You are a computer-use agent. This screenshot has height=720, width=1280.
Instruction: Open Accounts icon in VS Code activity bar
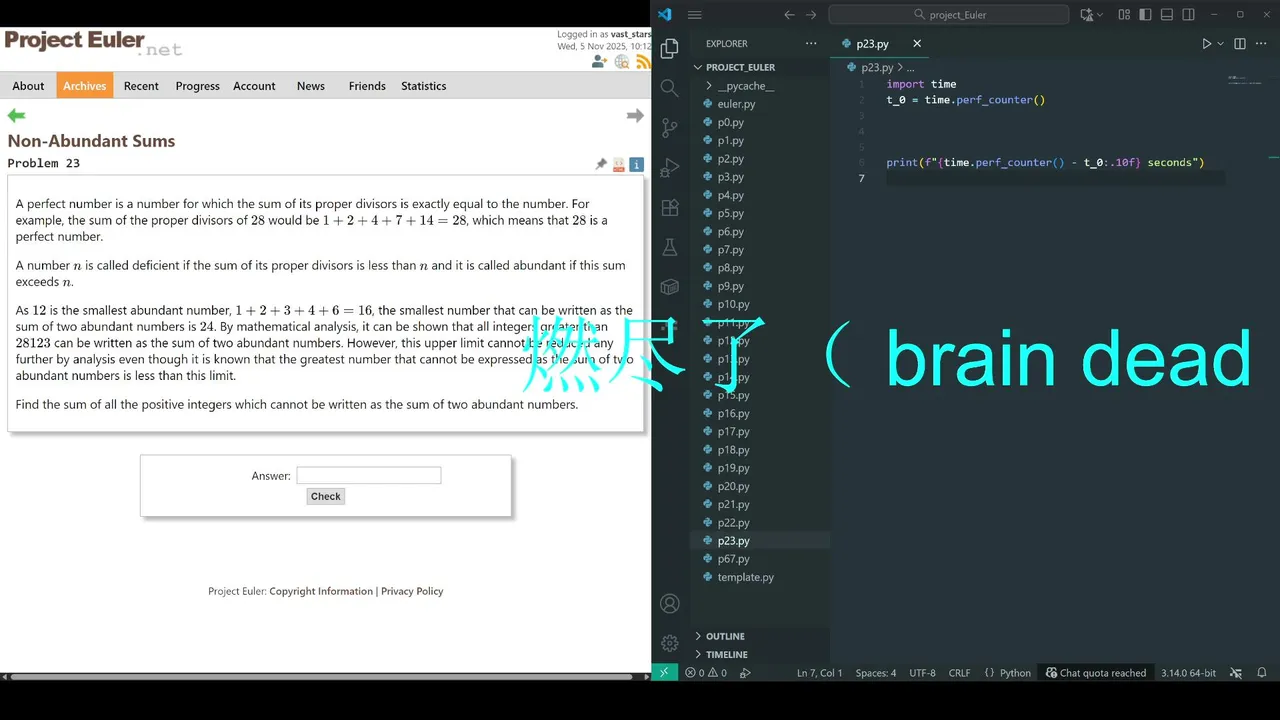tap(670, 604)
